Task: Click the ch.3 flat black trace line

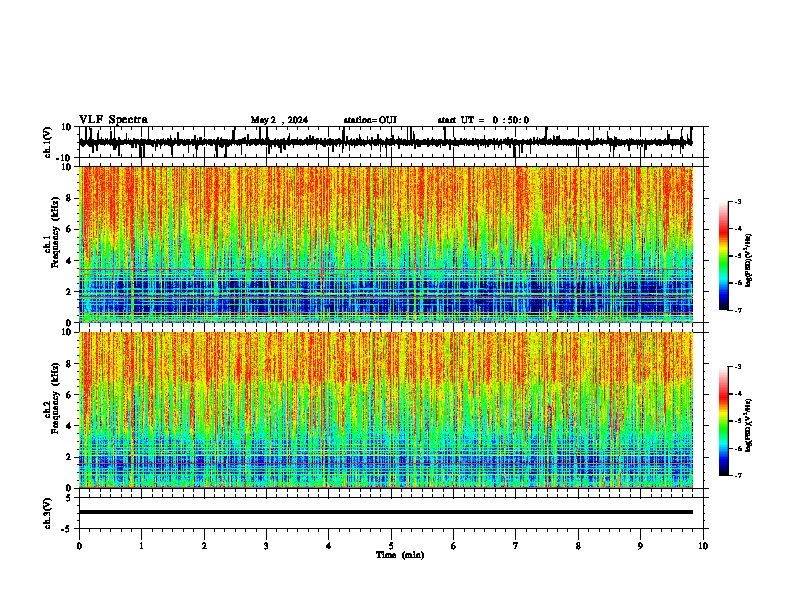Action: [x=386, y=512]
